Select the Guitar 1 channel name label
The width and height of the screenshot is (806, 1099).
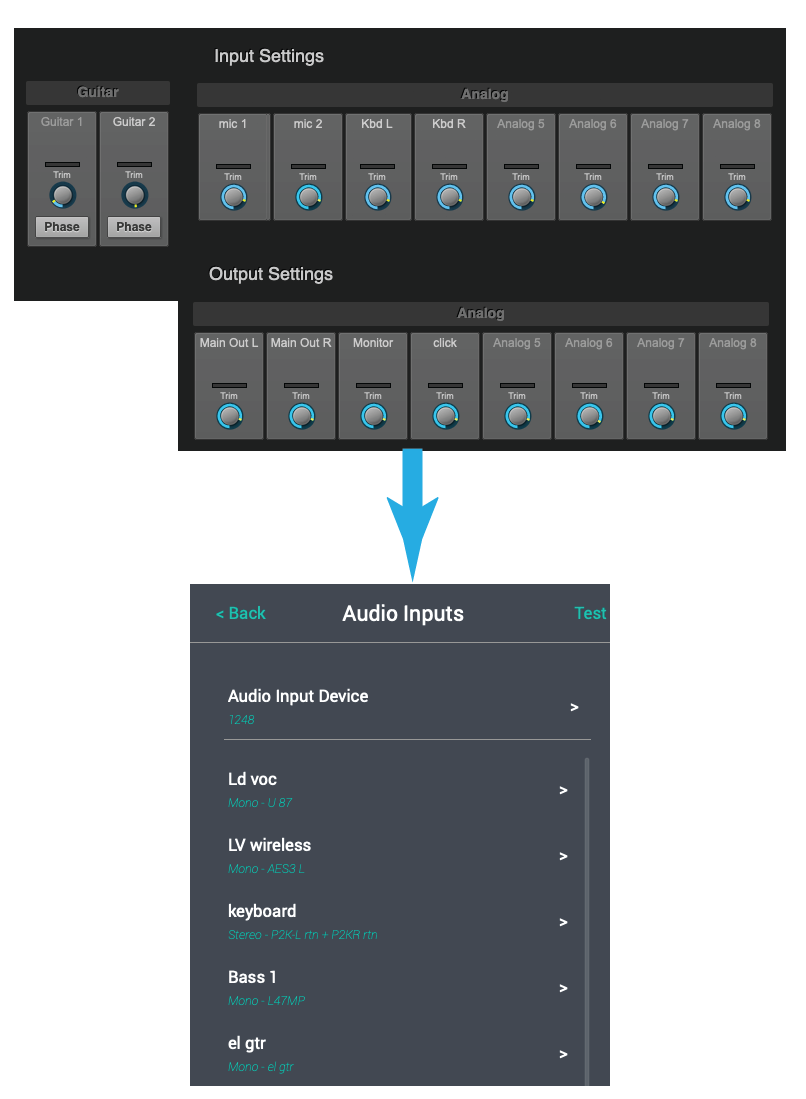click(x=62, y=122)
